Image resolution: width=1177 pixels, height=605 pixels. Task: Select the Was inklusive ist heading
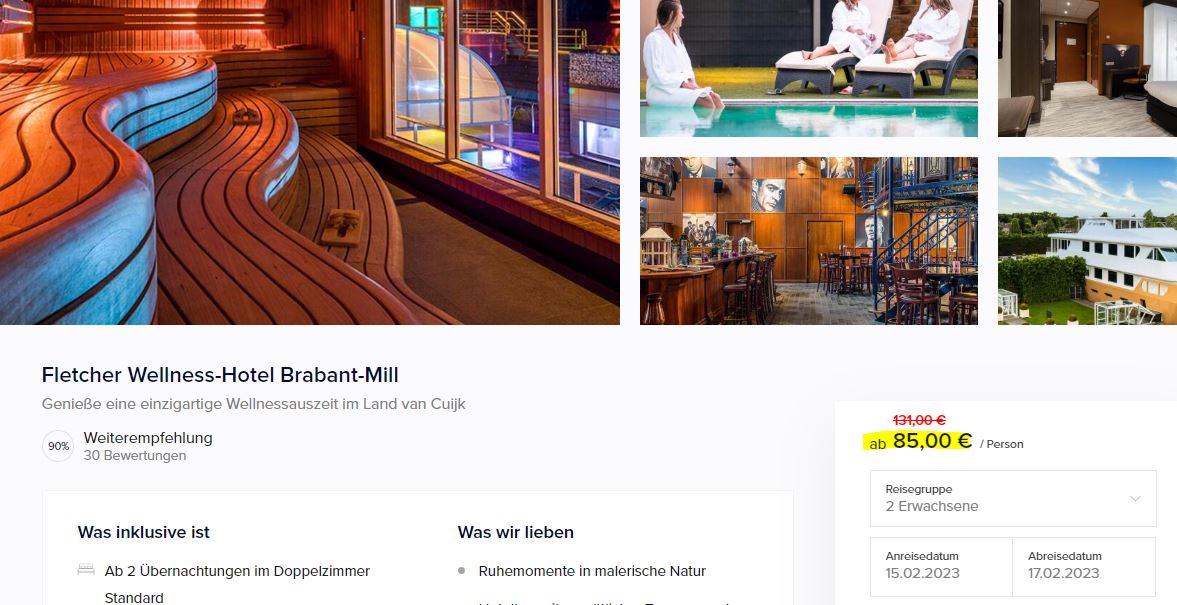click(x=143, y=532)
